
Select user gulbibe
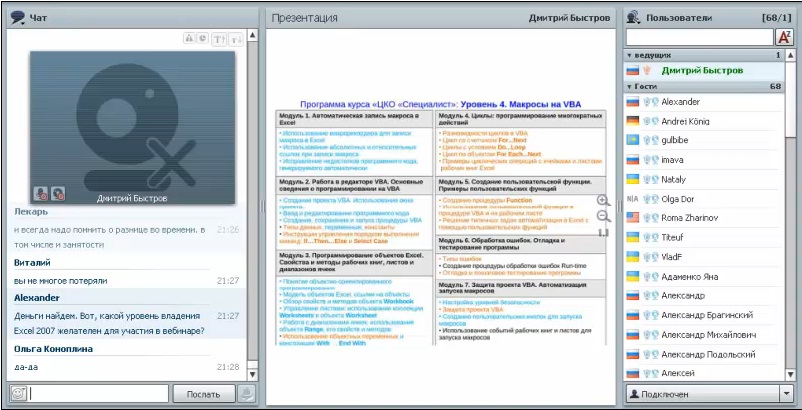[704, 140]
